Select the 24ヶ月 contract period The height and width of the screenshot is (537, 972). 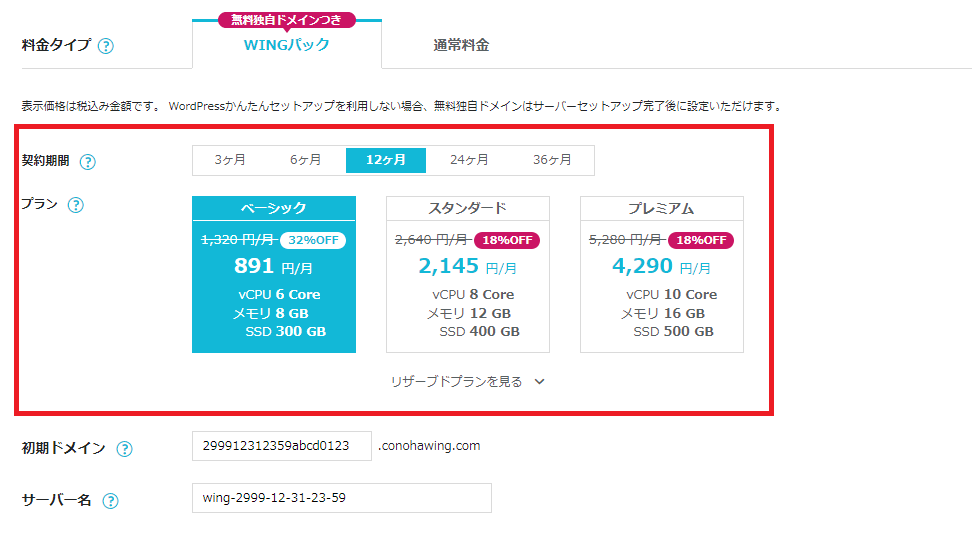click(x=469, y=160)
